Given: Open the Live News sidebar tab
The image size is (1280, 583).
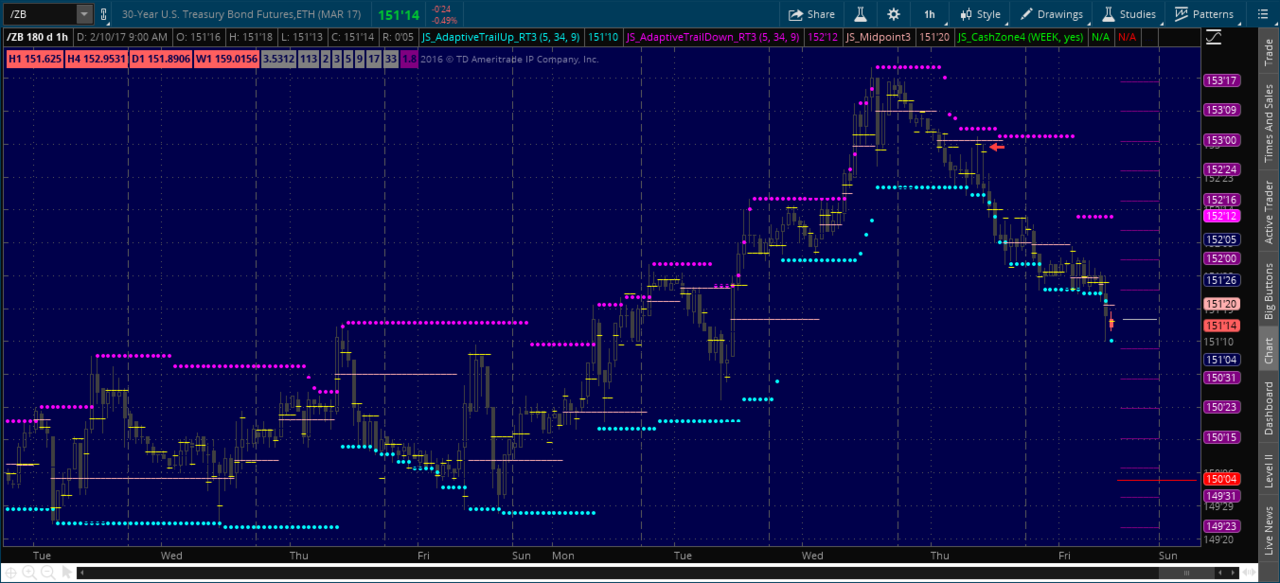Looking at the screenshot, I should 1269,532.
